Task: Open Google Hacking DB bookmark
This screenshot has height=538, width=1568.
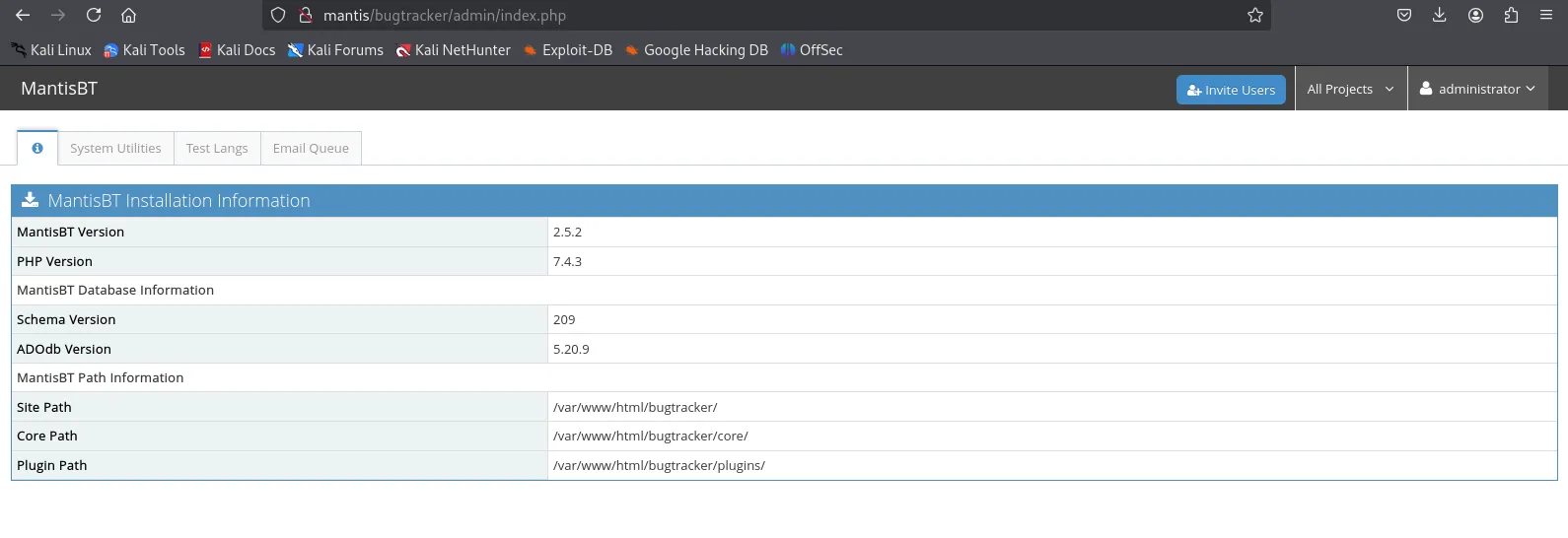Action: [x=696, y=50]
